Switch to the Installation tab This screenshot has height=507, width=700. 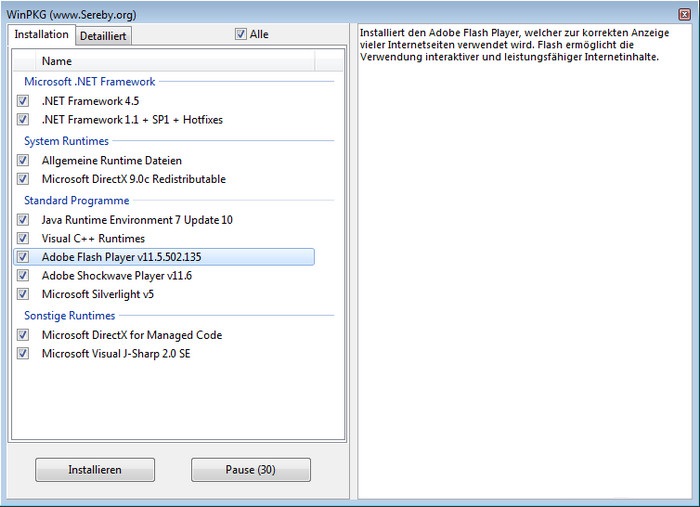click(41, 35)
